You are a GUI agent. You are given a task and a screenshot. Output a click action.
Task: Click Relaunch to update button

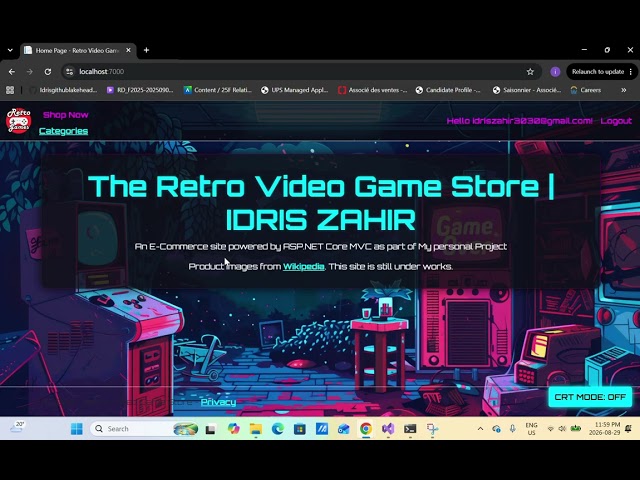pyautogui.click(x=598, y=72)
